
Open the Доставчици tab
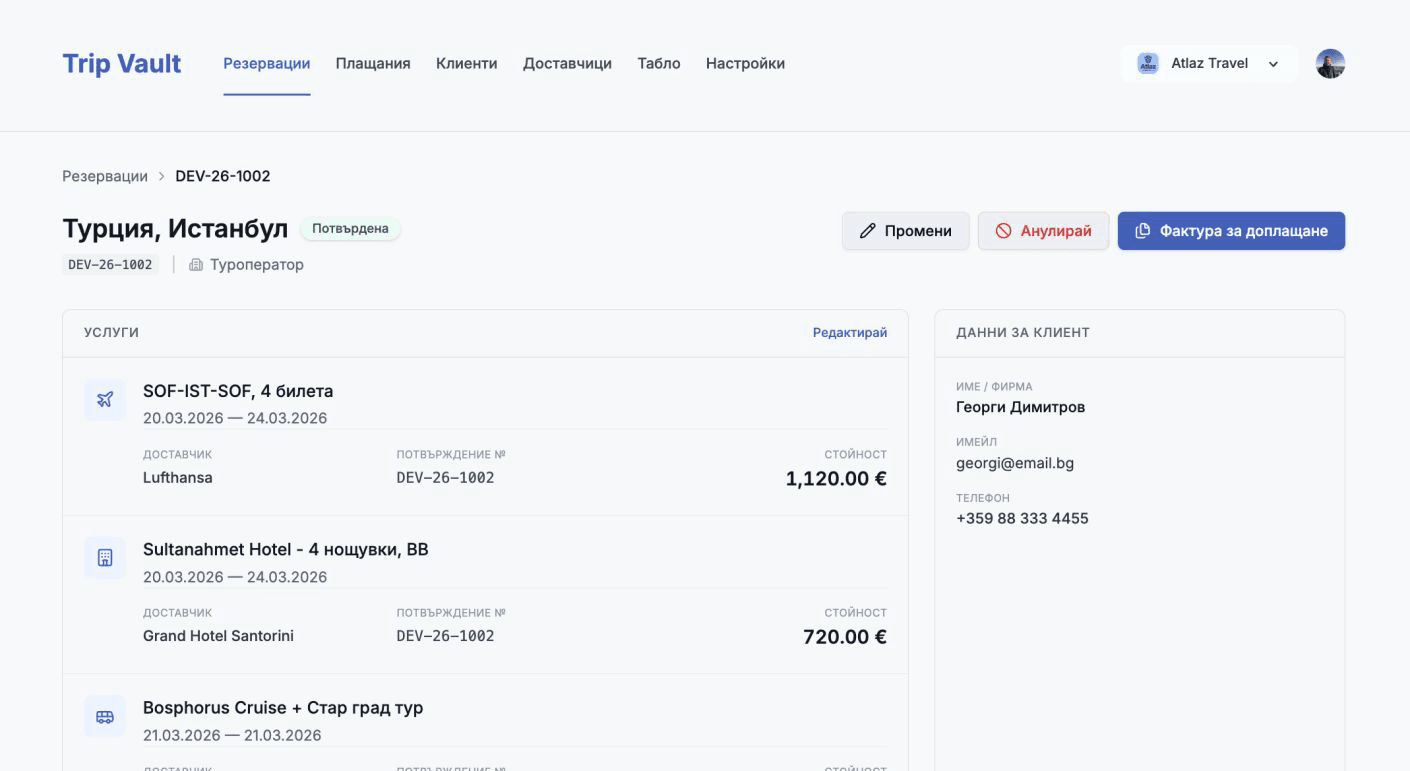(x=567, y=63)
